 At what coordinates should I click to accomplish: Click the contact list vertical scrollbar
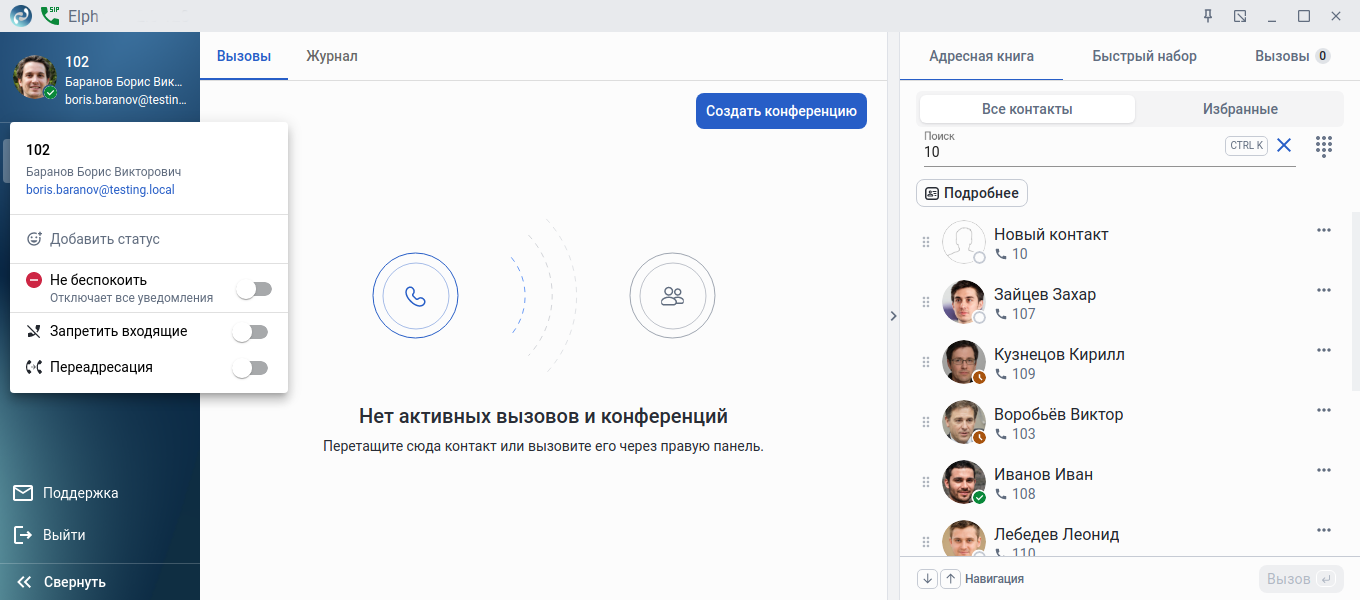(x=1355, y=300)
